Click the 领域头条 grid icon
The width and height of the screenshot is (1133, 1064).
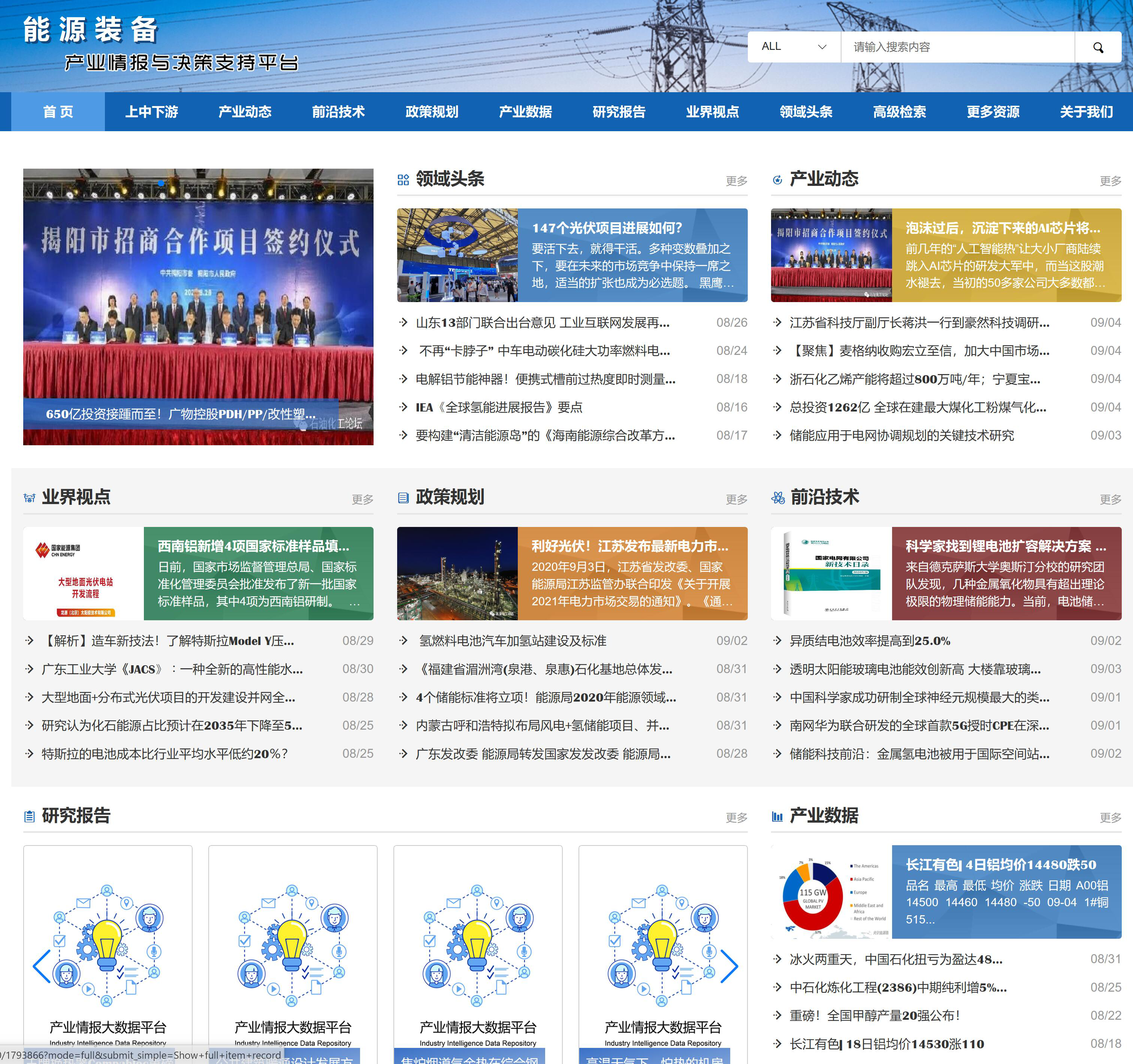[x=403, y=180]
